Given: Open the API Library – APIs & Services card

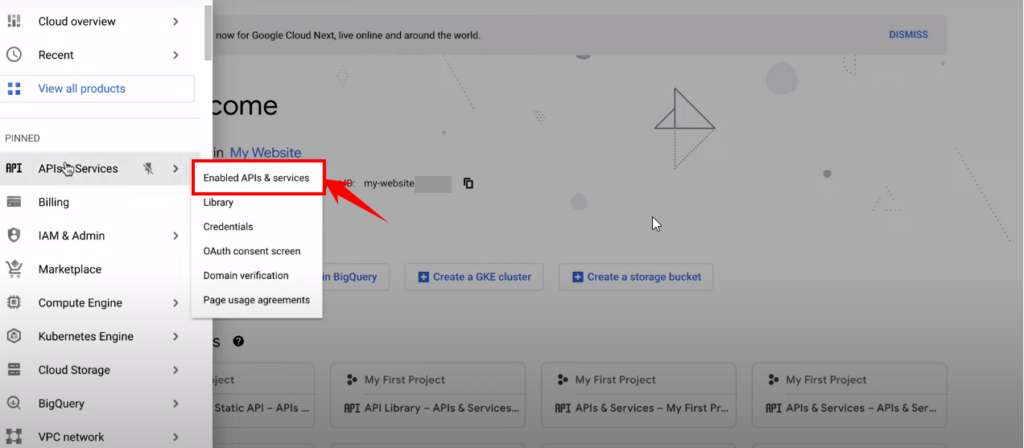Looking at the screenshot, I should coord(428,394).
